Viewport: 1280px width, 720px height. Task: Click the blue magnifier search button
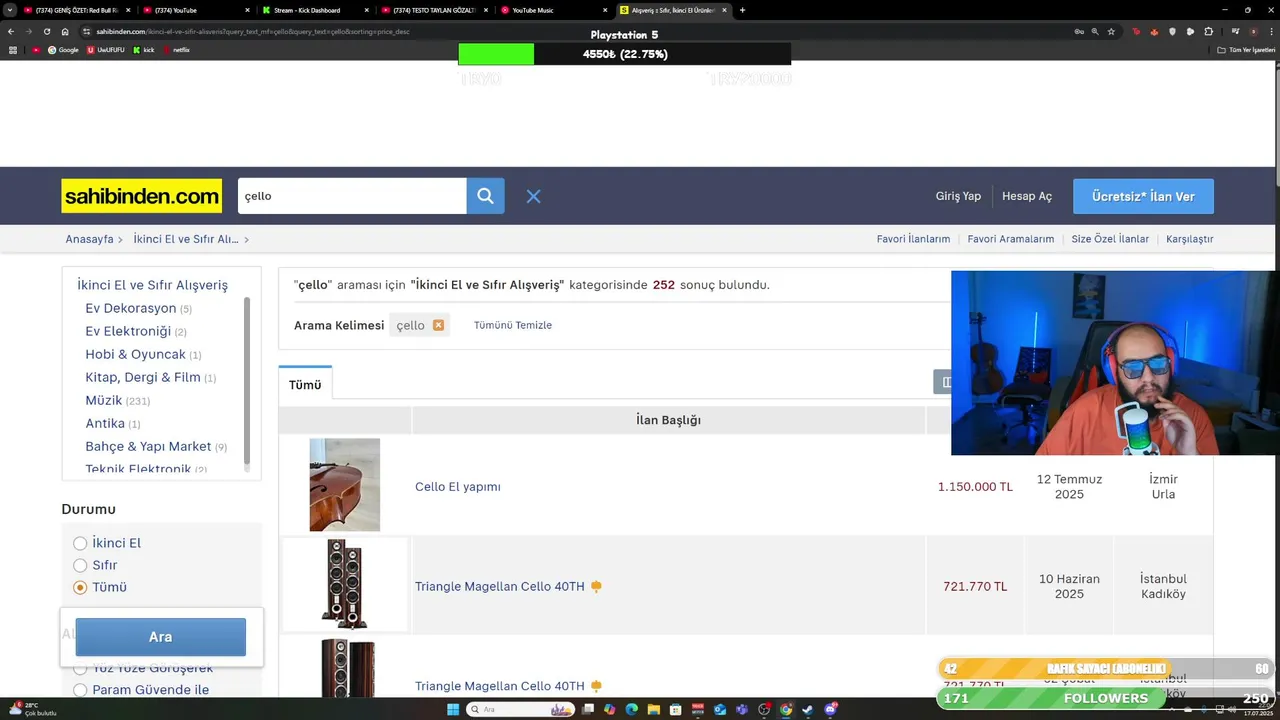[x=485, y=196]
